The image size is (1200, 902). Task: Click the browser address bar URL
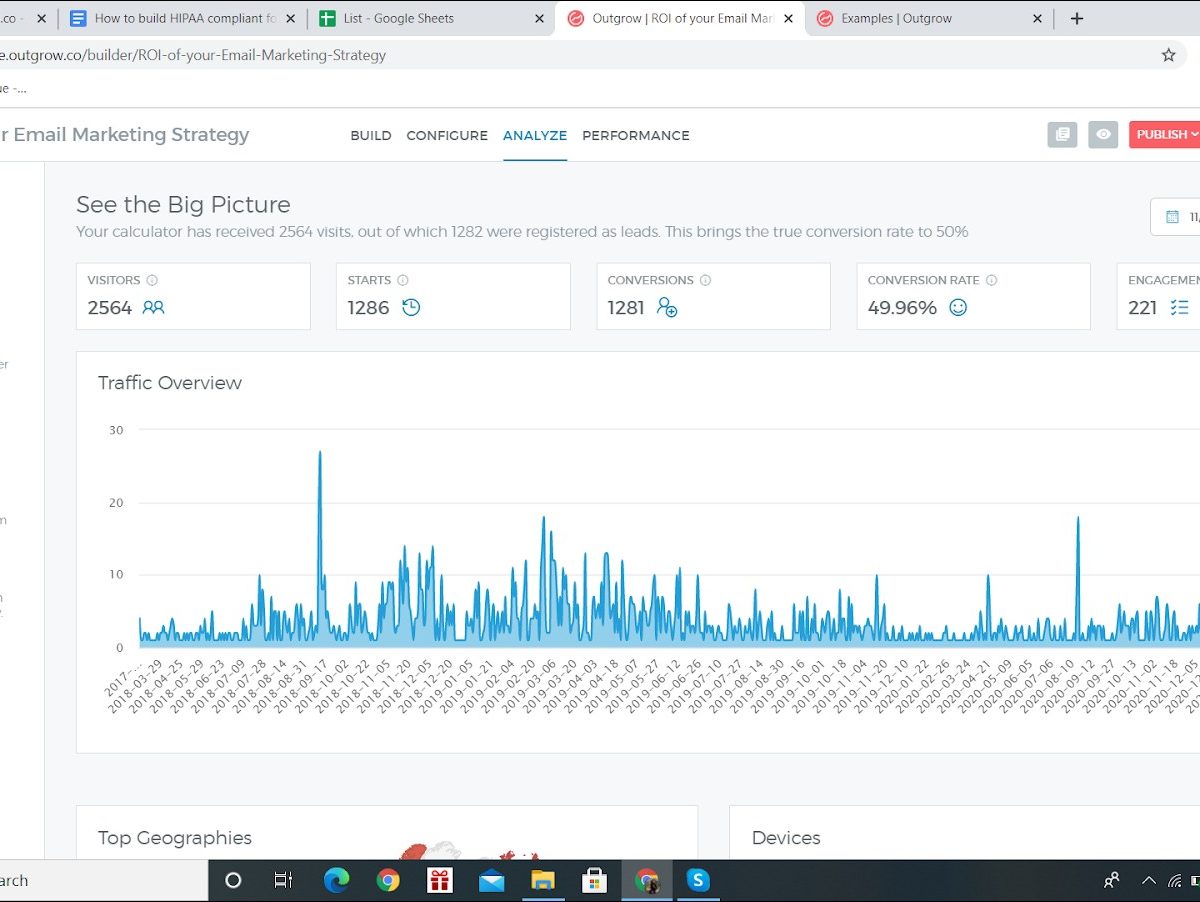pyautogui.click(x=200, y=55)
